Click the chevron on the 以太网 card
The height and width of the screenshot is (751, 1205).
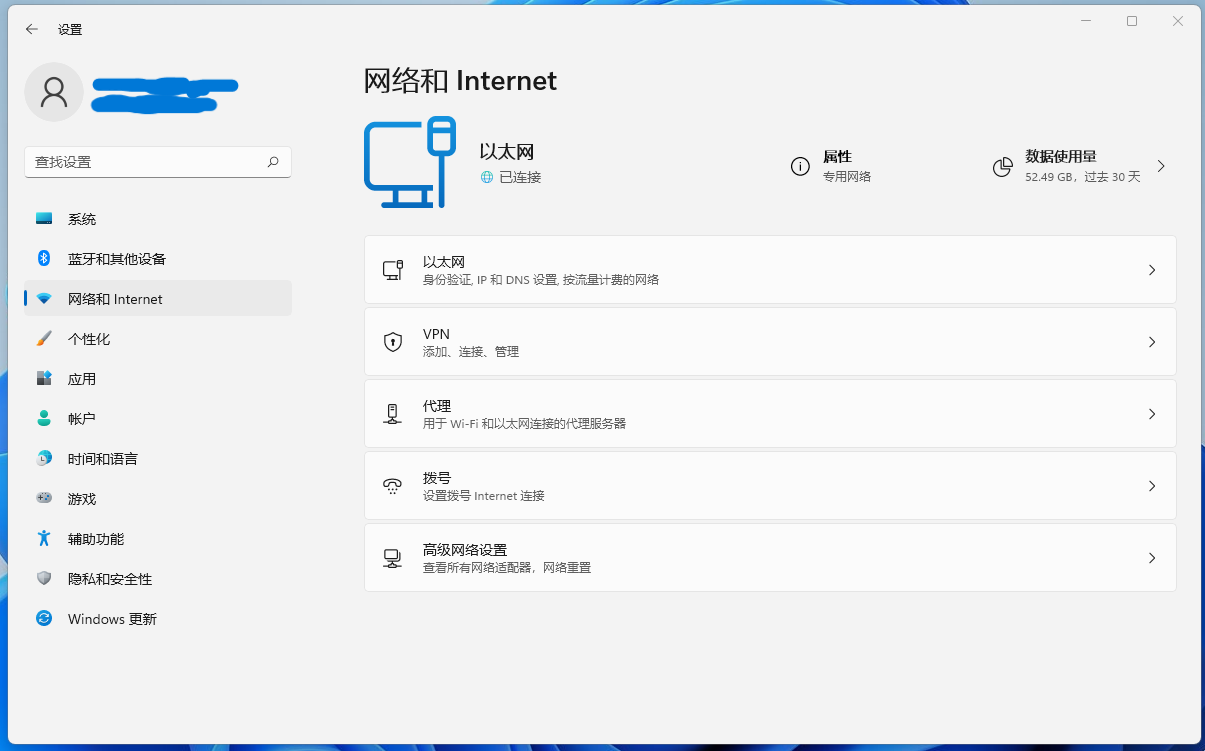click(1152, 270)
